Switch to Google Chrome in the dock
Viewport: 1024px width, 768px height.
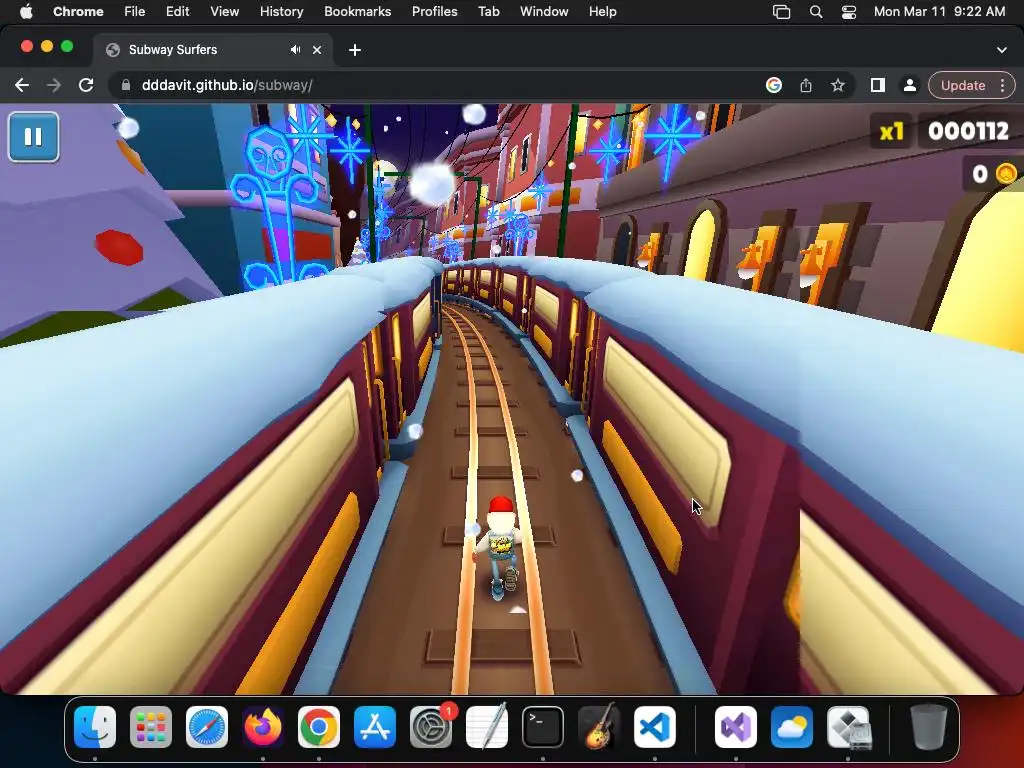(x=319, y=727)
